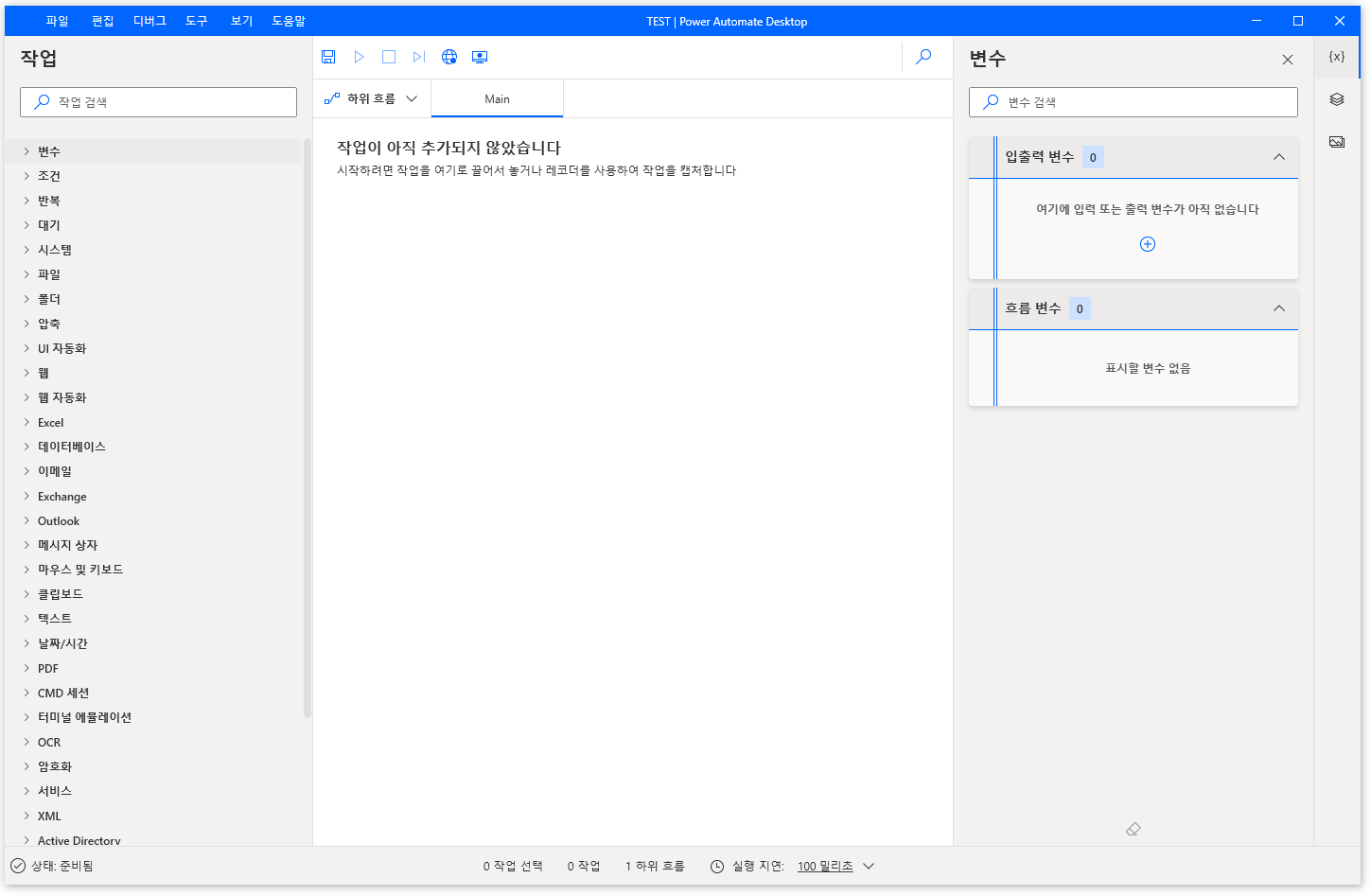Open the UI elements layers icon
The height and width of the screenshot is (896, 1371).
(x=1337, y=99)
